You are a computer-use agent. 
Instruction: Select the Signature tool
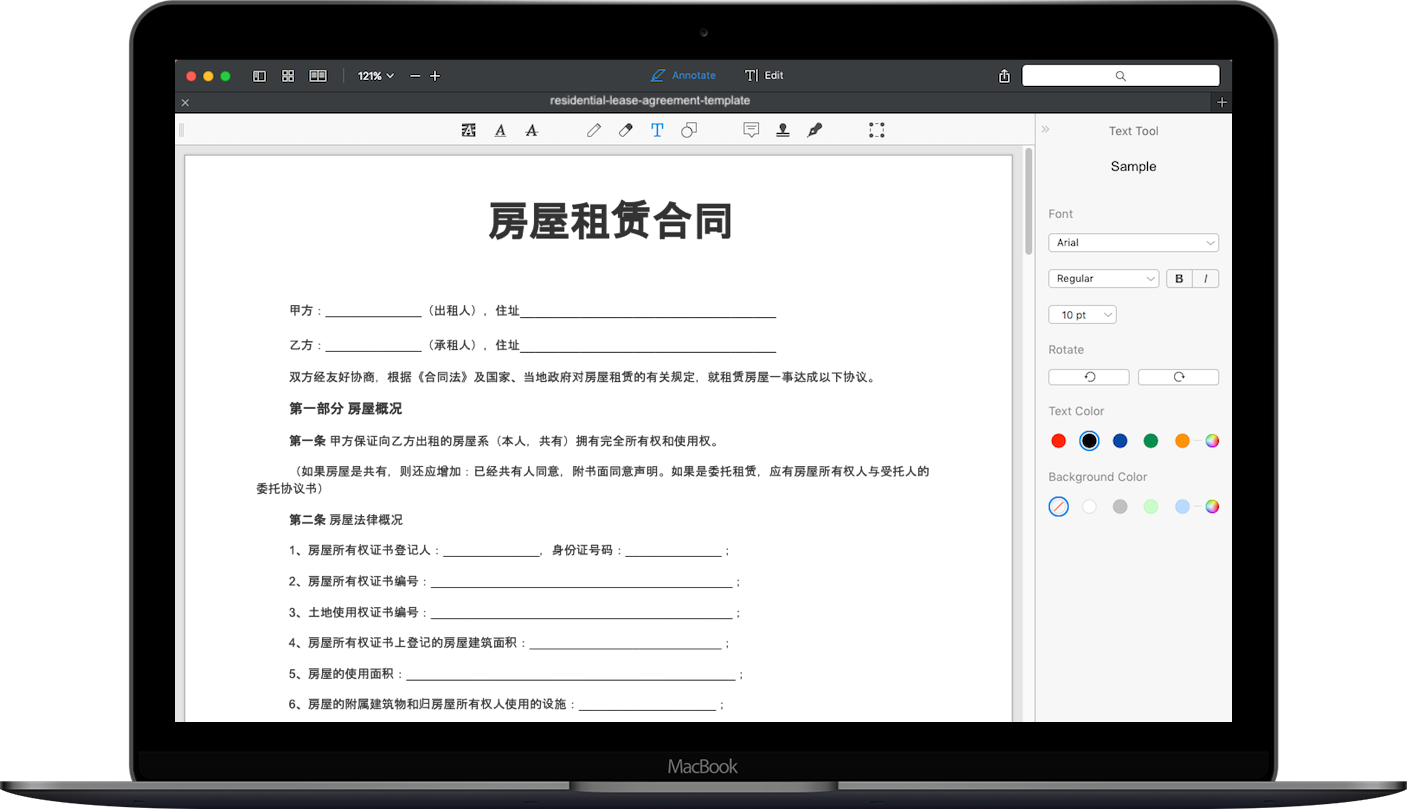[815, 130]
